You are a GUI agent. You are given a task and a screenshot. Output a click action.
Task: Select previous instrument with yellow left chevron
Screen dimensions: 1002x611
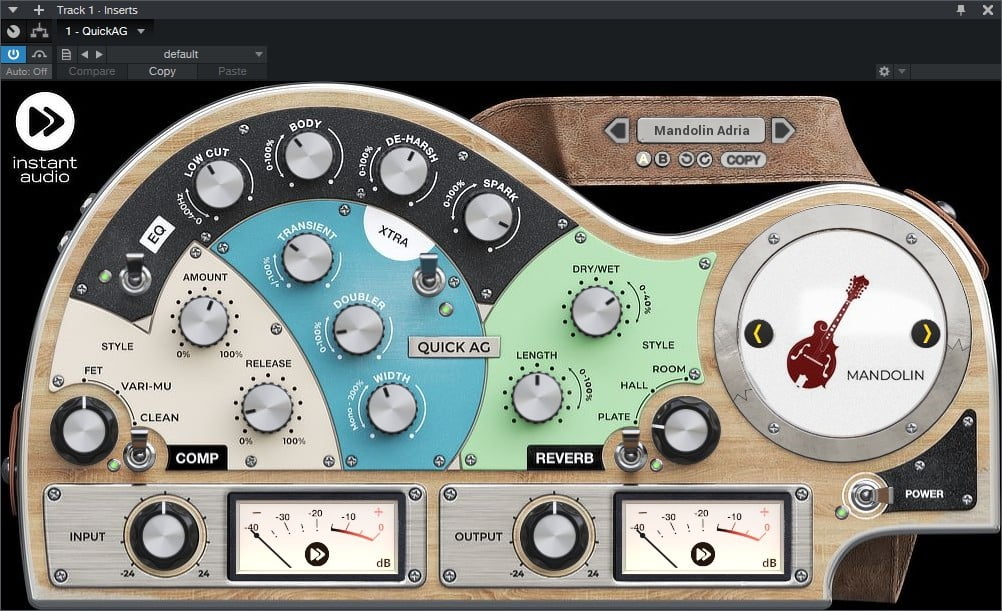coord(759,333)
